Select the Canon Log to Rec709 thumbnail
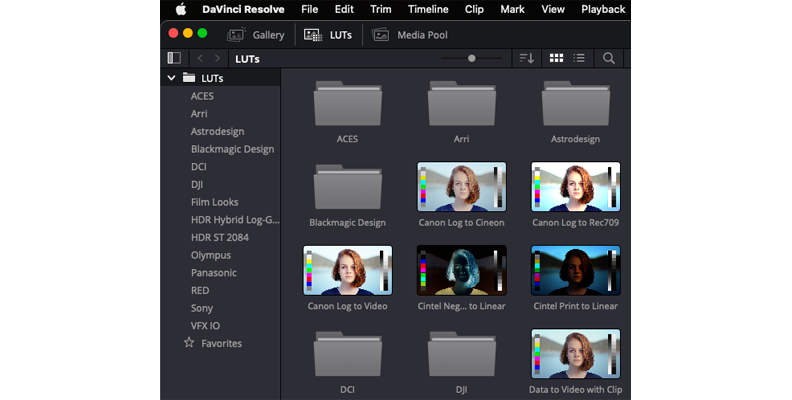Image resolution: width=792 pixels, height=400 pixels. coord(576,187)
